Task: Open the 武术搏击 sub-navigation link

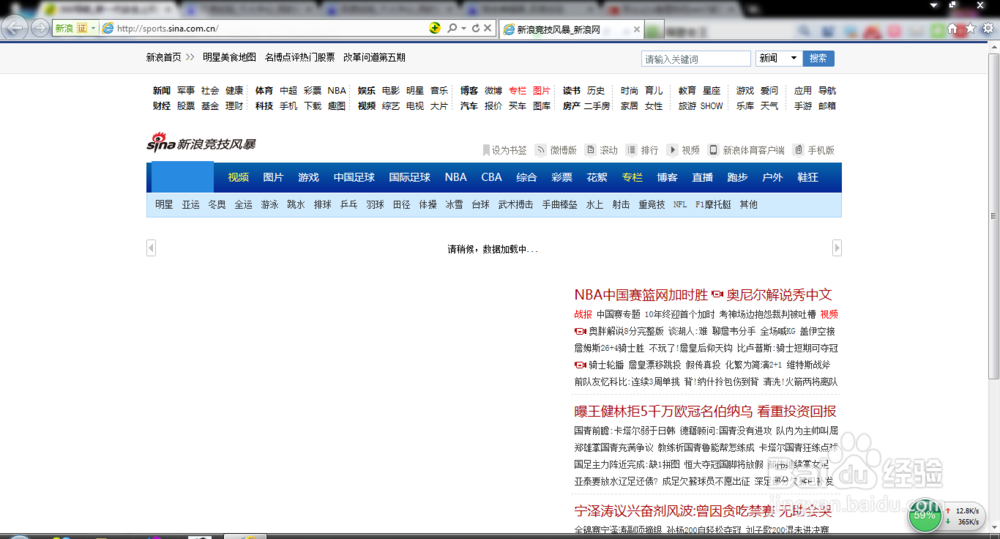Action: point(515,205)
